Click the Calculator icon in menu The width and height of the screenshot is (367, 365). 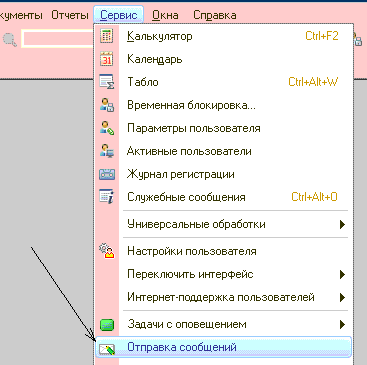click(x=107, y=36)
